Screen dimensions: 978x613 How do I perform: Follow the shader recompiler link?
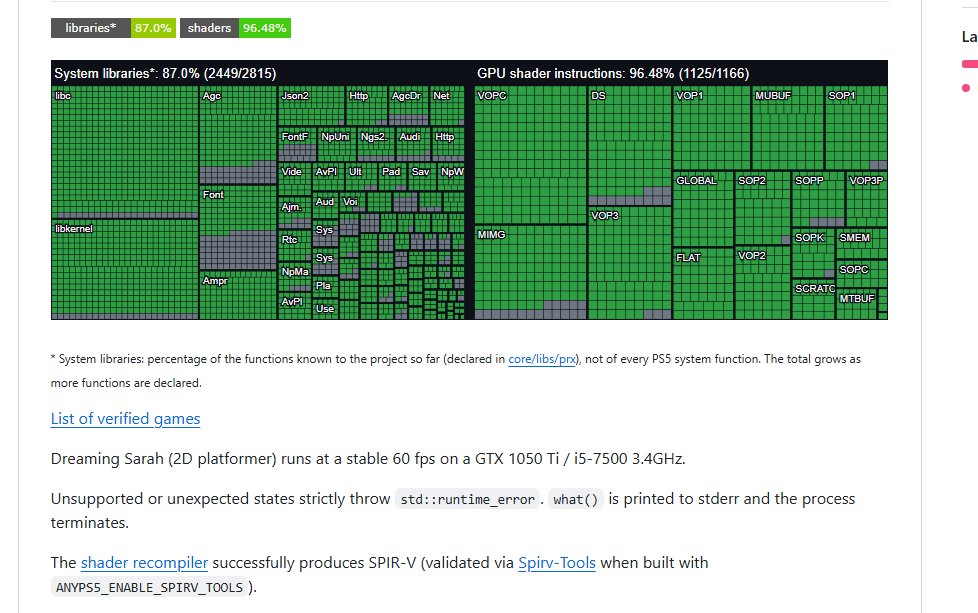click(x=144, y=562)
